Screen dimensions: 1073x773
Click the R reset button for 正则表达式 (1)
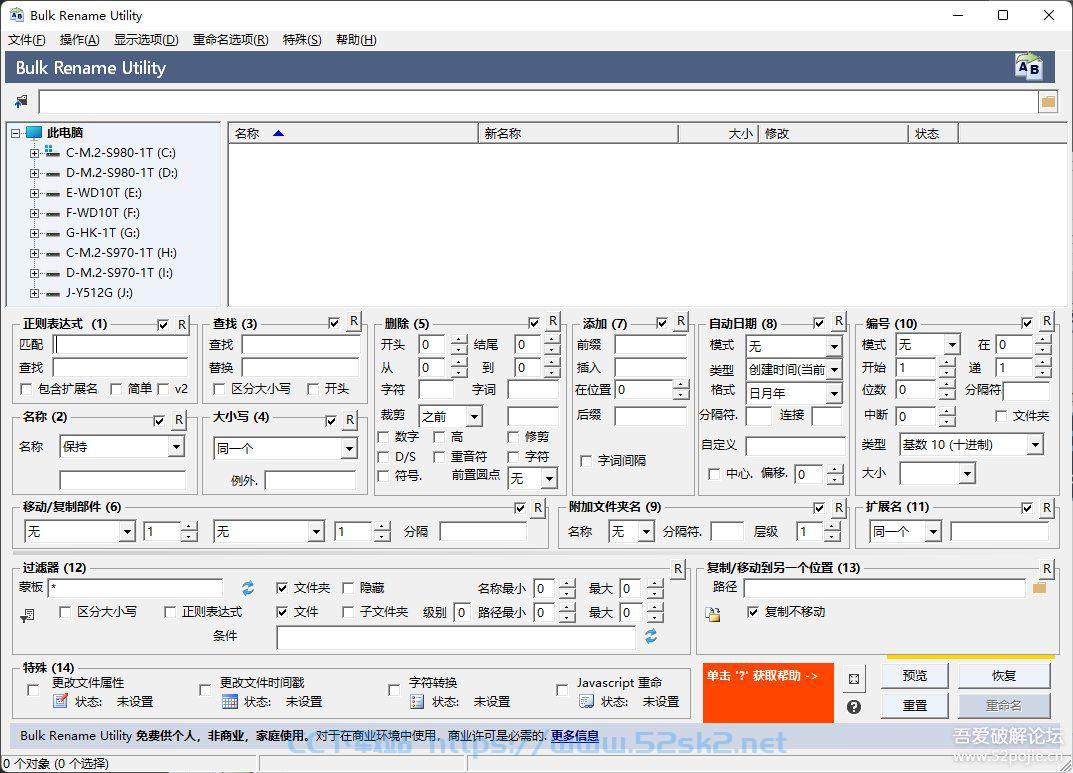pyautogui.click(x=181, y=324)
